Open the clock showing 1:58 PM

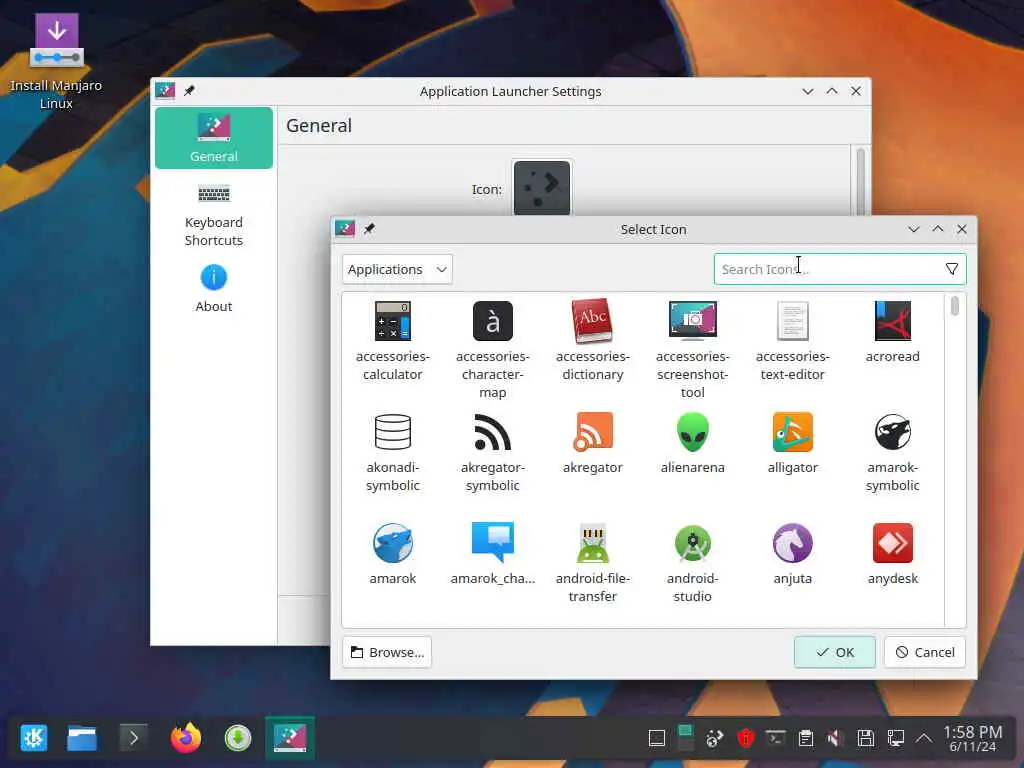coord(972,738)
